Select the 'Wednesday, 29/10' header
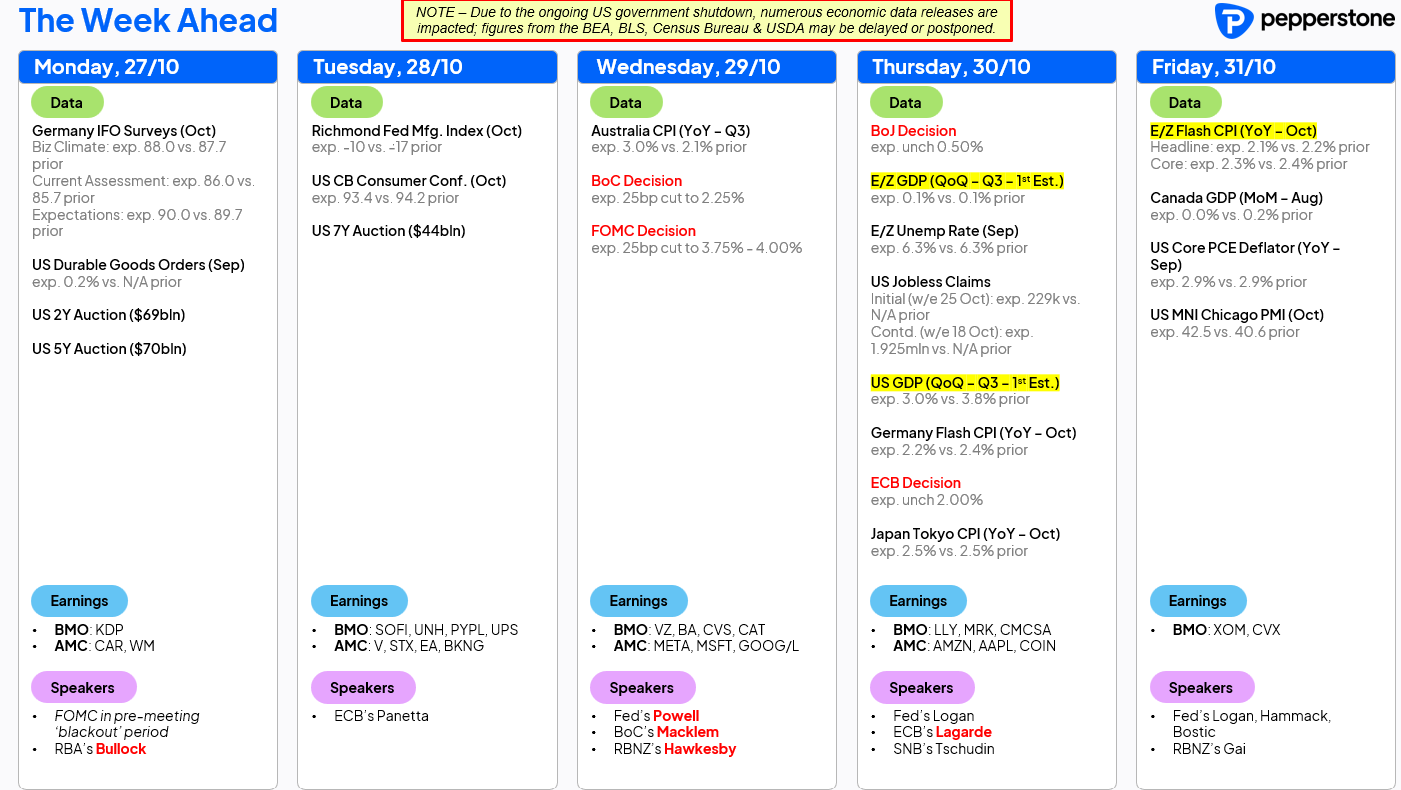This screenshot has height=790, width=1401. coord(707,67)
